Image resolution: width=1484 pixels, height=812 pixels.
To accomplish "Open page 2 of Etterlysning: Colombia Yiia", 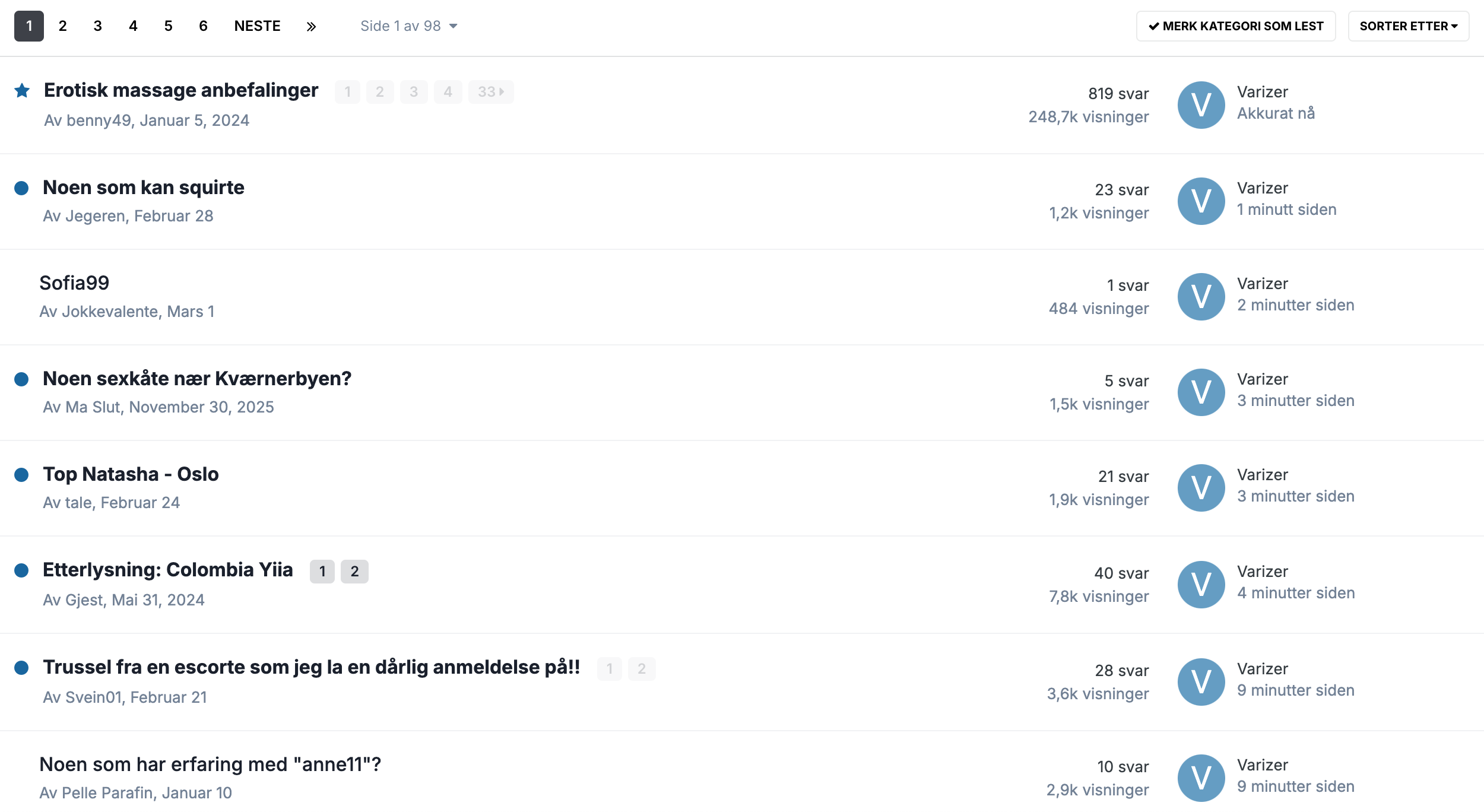I will pyautogui.click(x=354, y=572).
